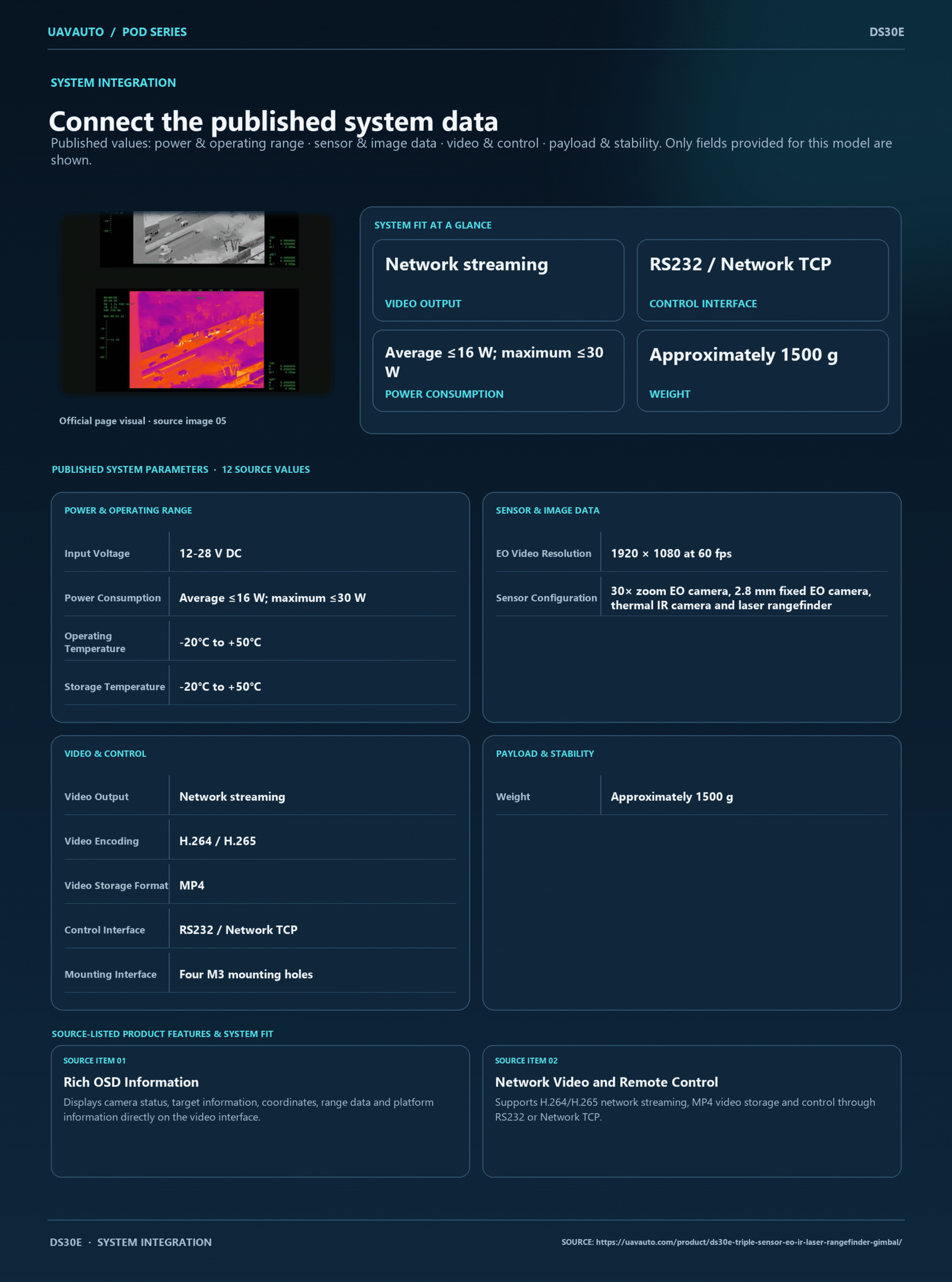Click the SOURCE ITEM 01 label

[x=95, y=1061]
